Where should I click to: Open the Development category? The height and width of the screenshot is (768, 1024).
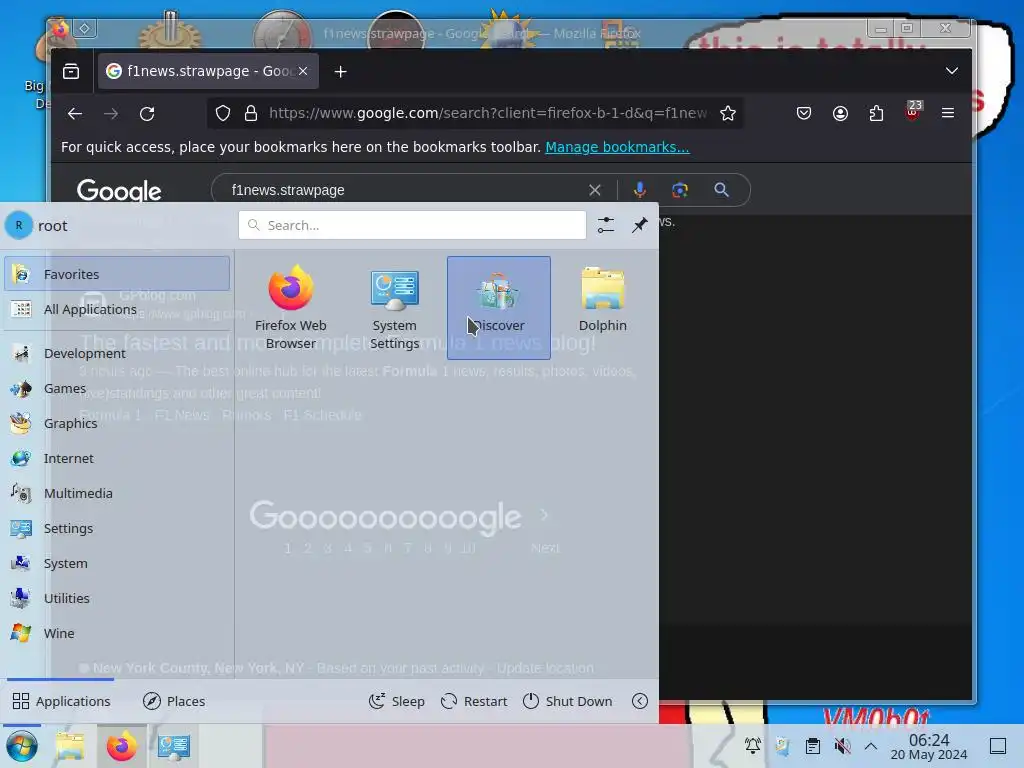118,353
